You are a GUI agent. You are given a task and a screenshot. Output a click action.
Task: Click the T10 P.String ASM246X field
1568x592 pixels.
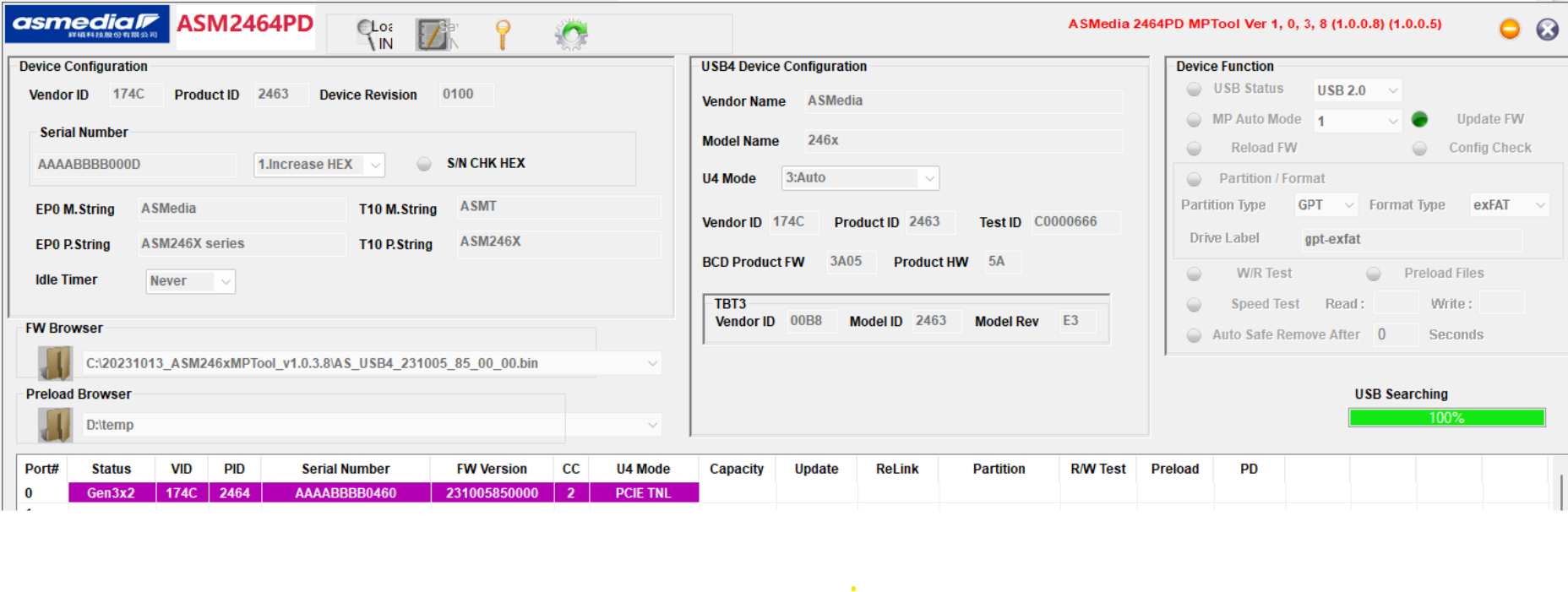[558, 242]
